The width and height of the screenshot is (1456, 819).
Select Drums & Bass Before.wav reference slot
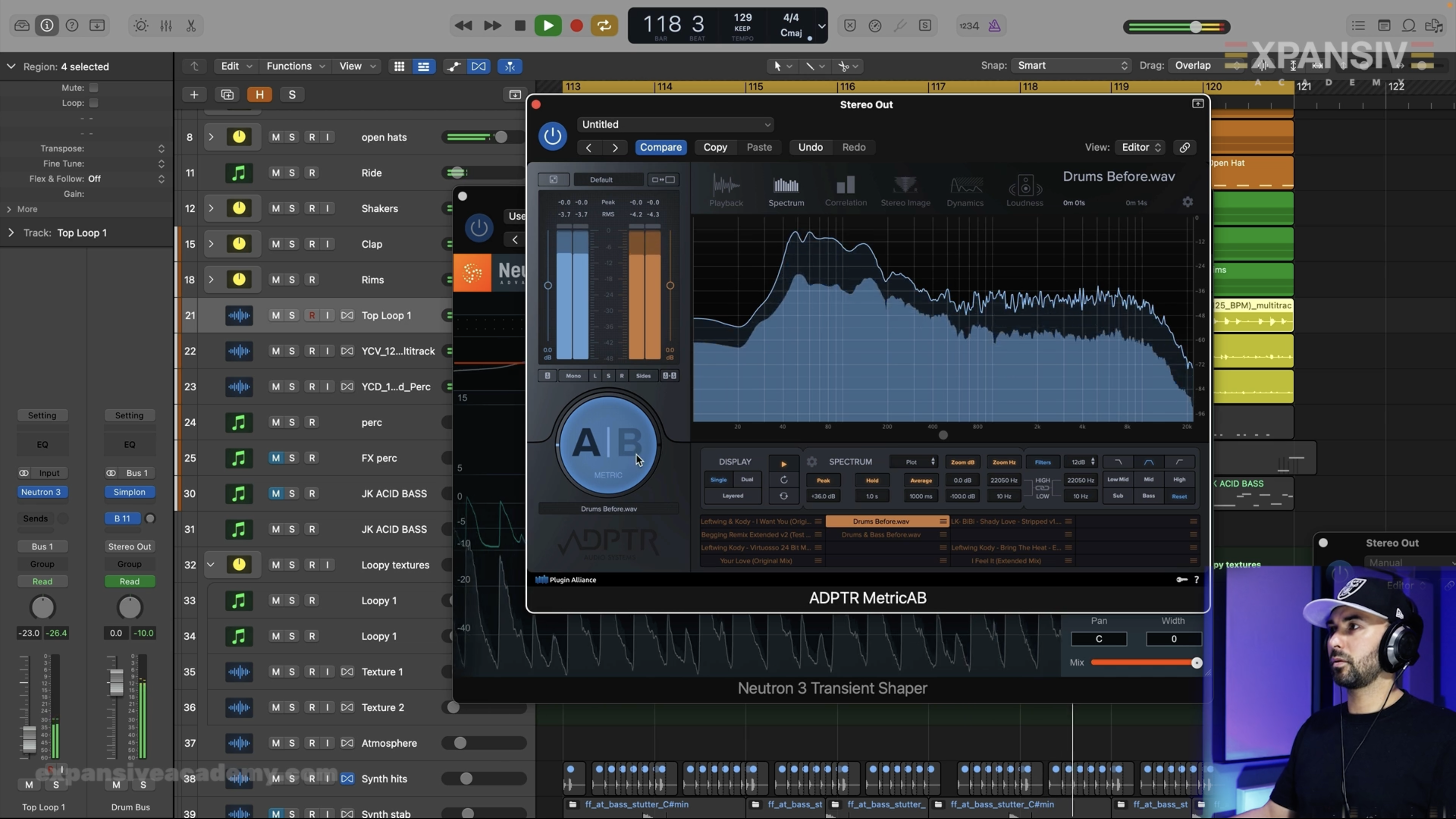[886, 535]
